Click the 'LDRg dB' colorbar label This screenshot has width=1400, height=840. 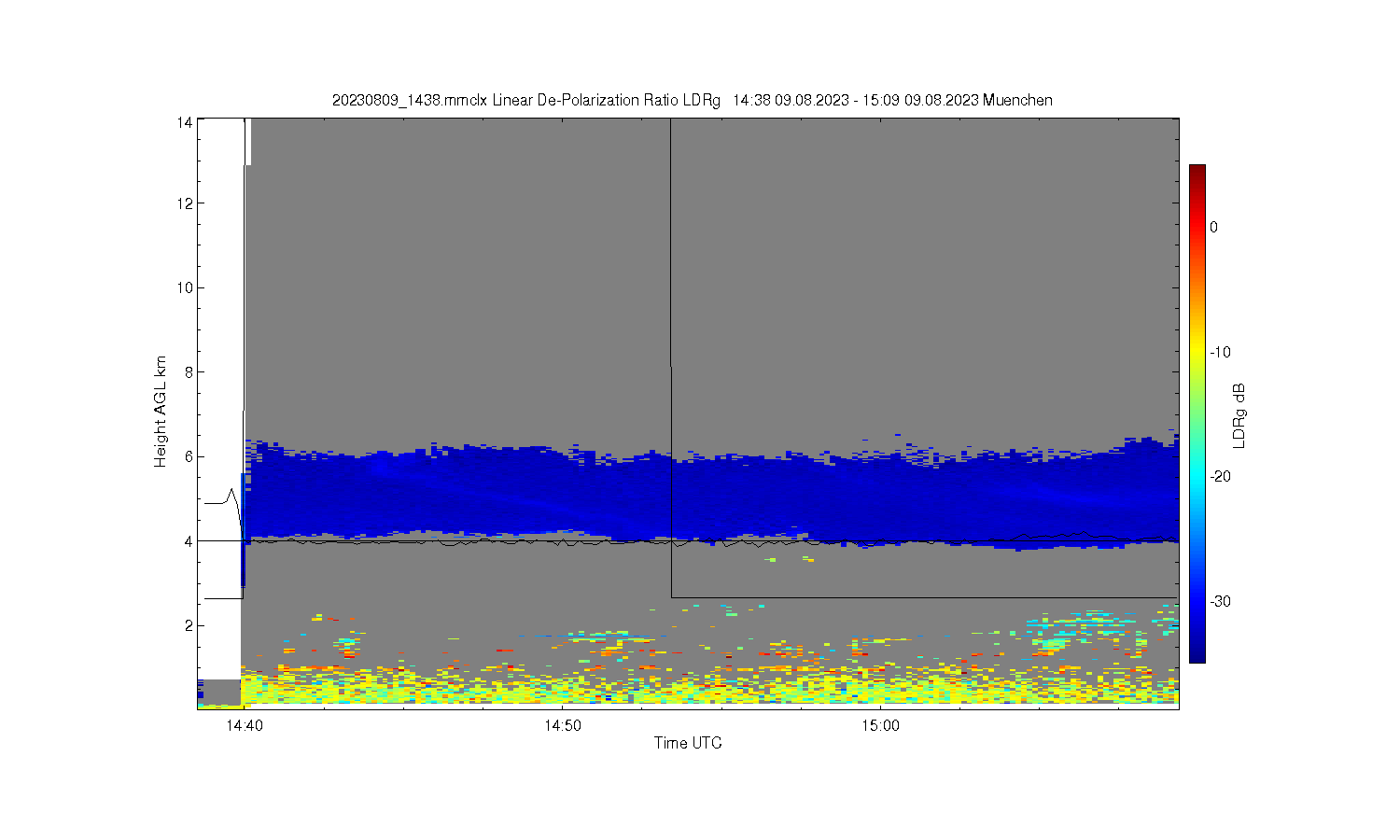1239,416
